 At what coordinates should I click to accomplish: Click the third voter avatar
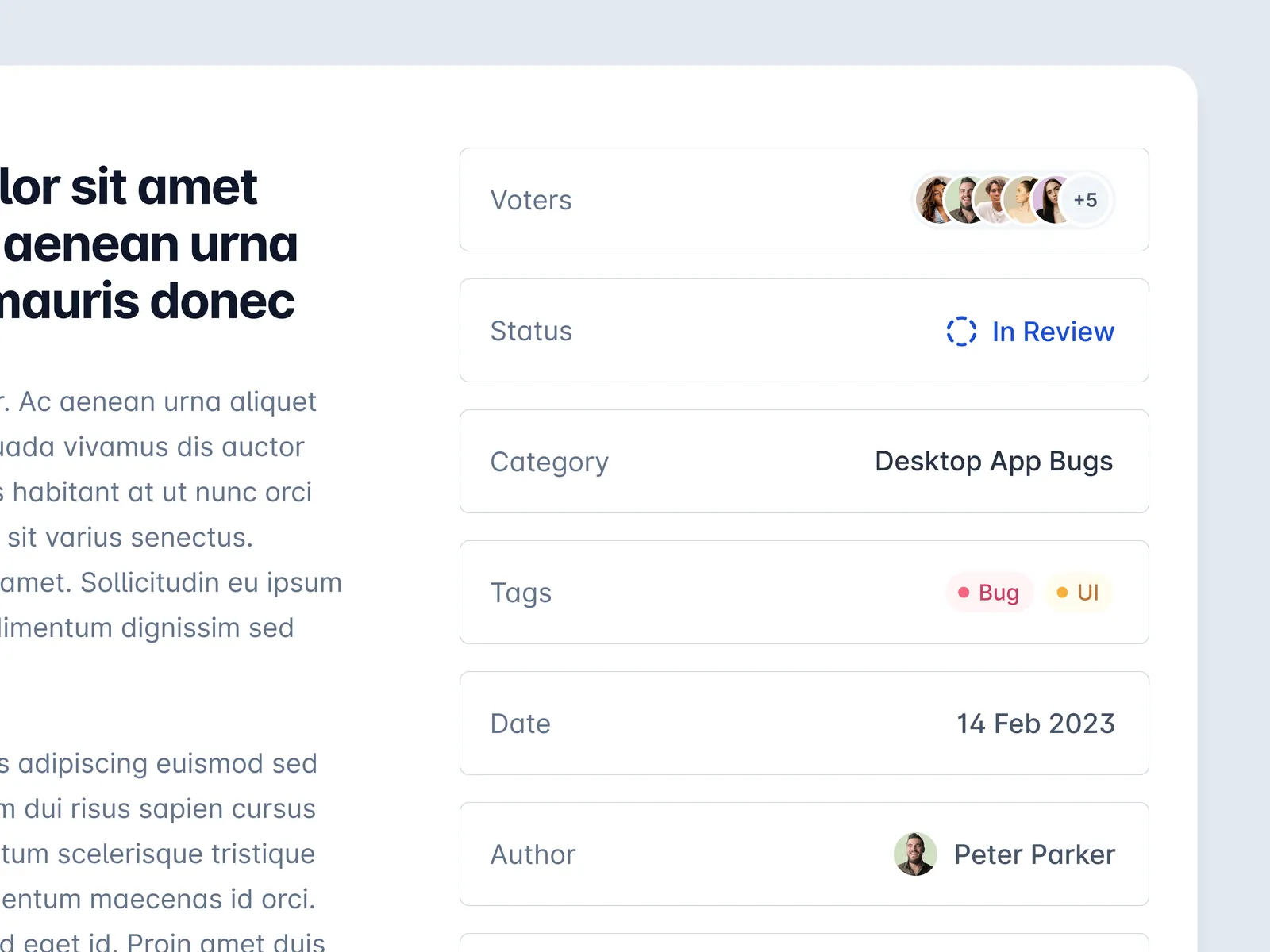click(x=994, y=200)
